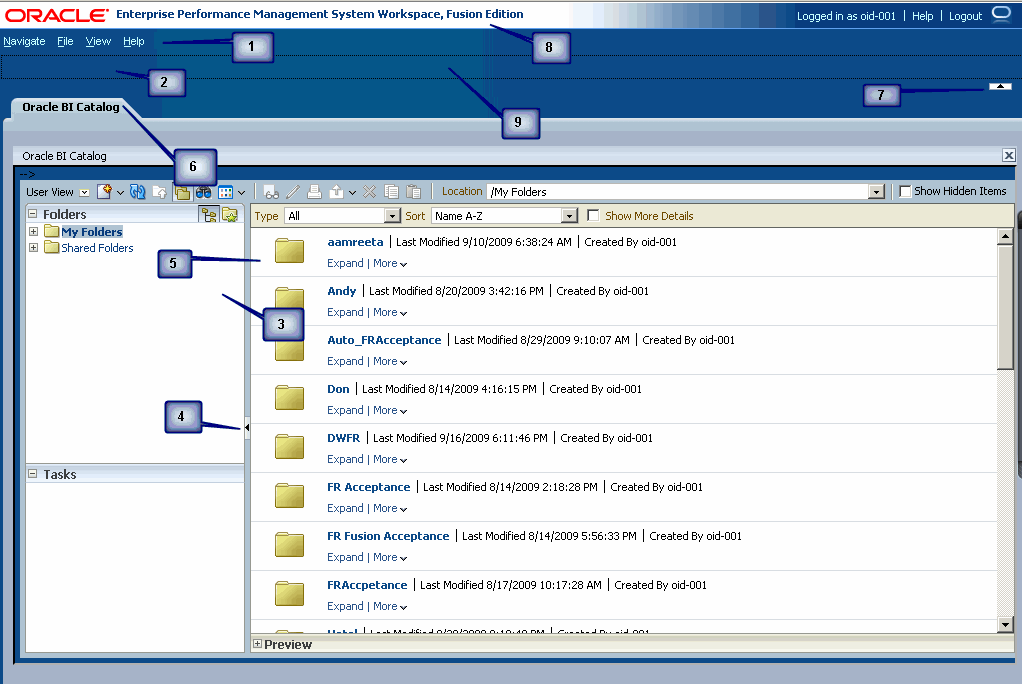The height and width of the screenshot is (684, 1022).
Task: Enable the Show Hidden Items checkbox
Action: click(x=905, y=191)
